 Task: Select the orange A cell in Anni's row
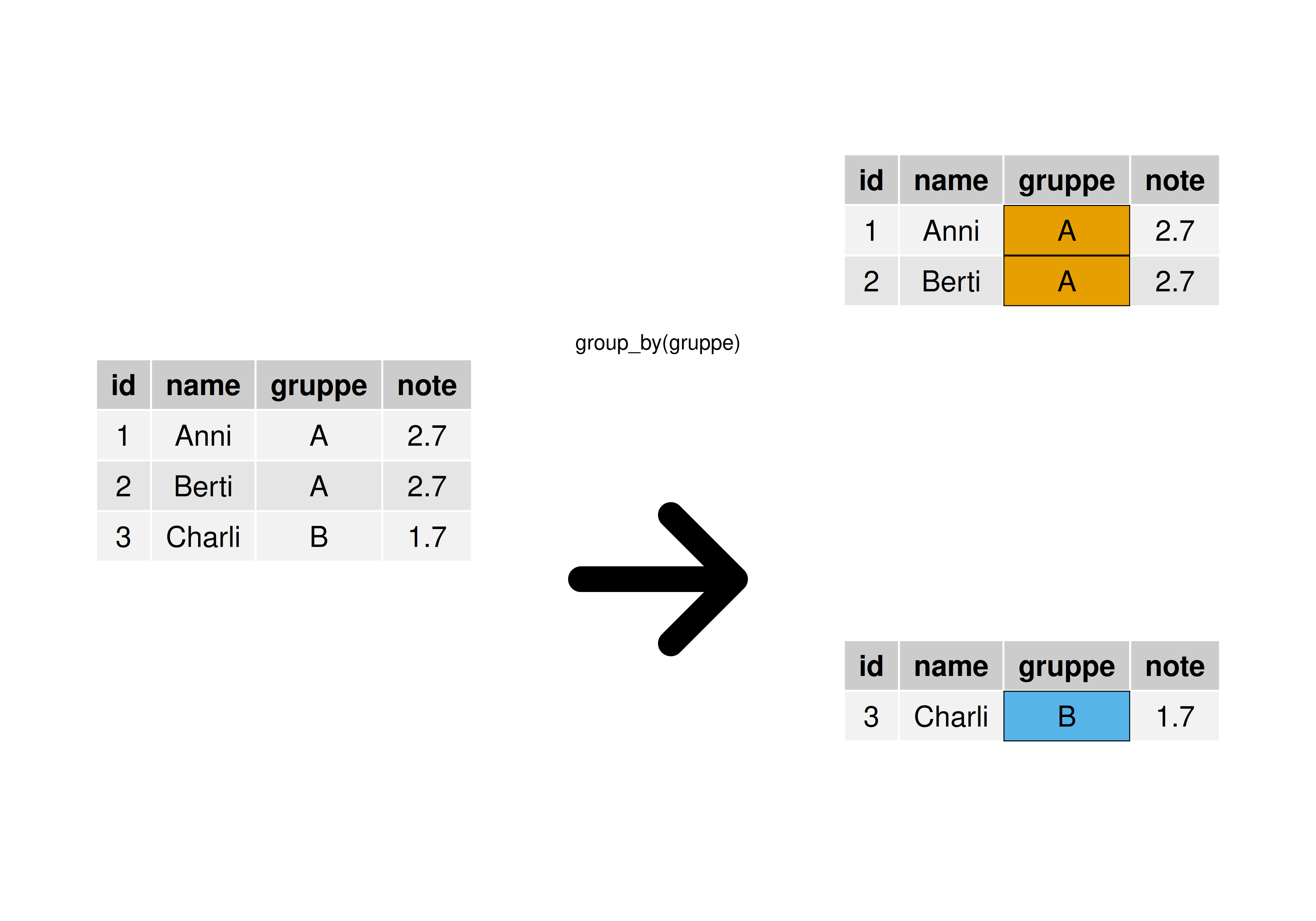click(x=1066, y=230)
